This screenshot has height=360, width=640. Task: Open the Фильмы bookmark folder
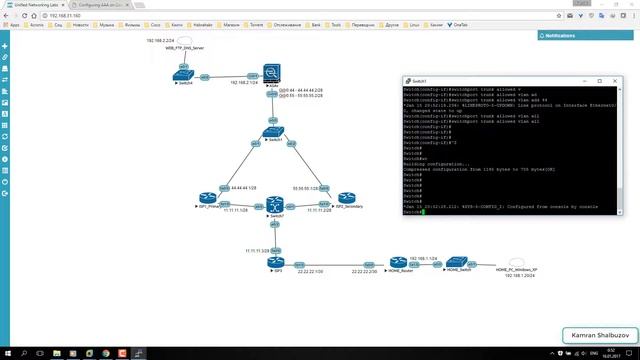pos(129,25)
